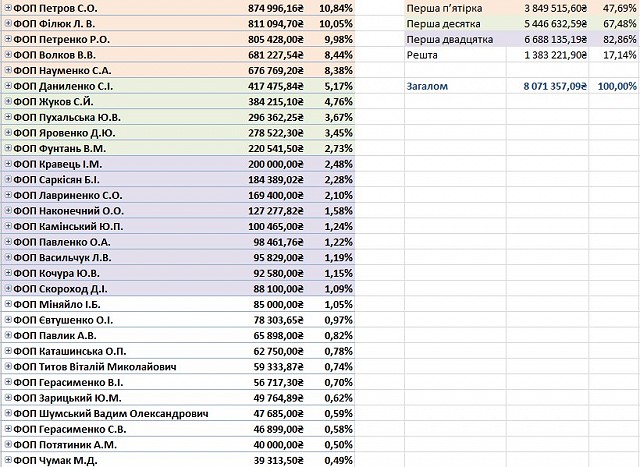The width and height of the screenshot is (640, 467).
Task: Click plus icon beside ФОП Волков В.В.
Action: tap(8, 55)
